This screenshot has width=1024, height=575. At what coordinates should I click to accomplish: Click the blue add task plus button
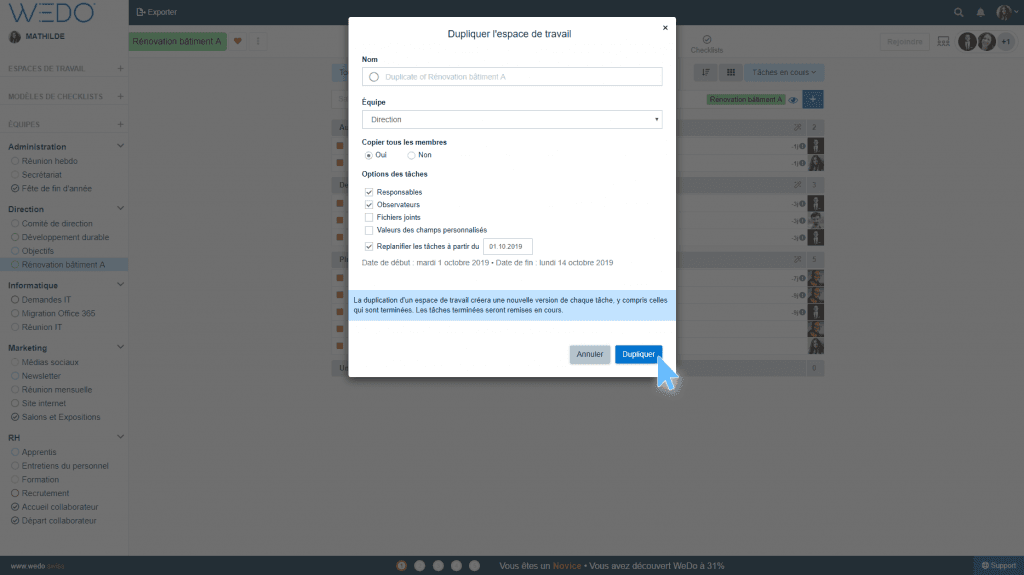(x=813, y=99)
